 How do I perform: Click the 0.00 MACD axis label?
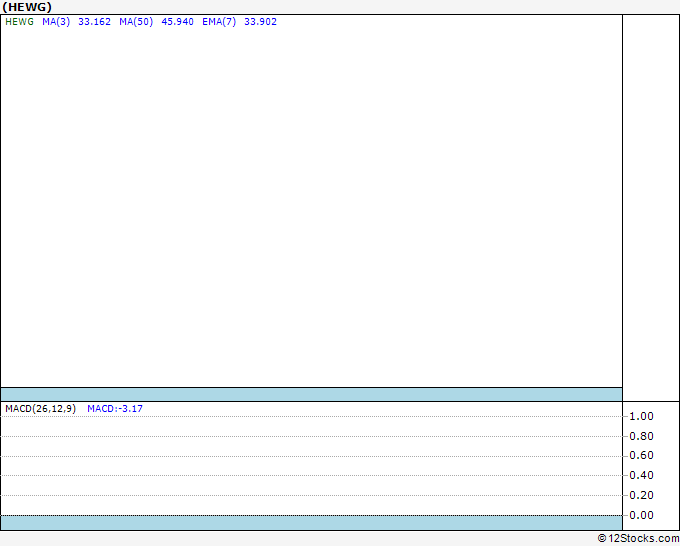[x=641, y=515]
